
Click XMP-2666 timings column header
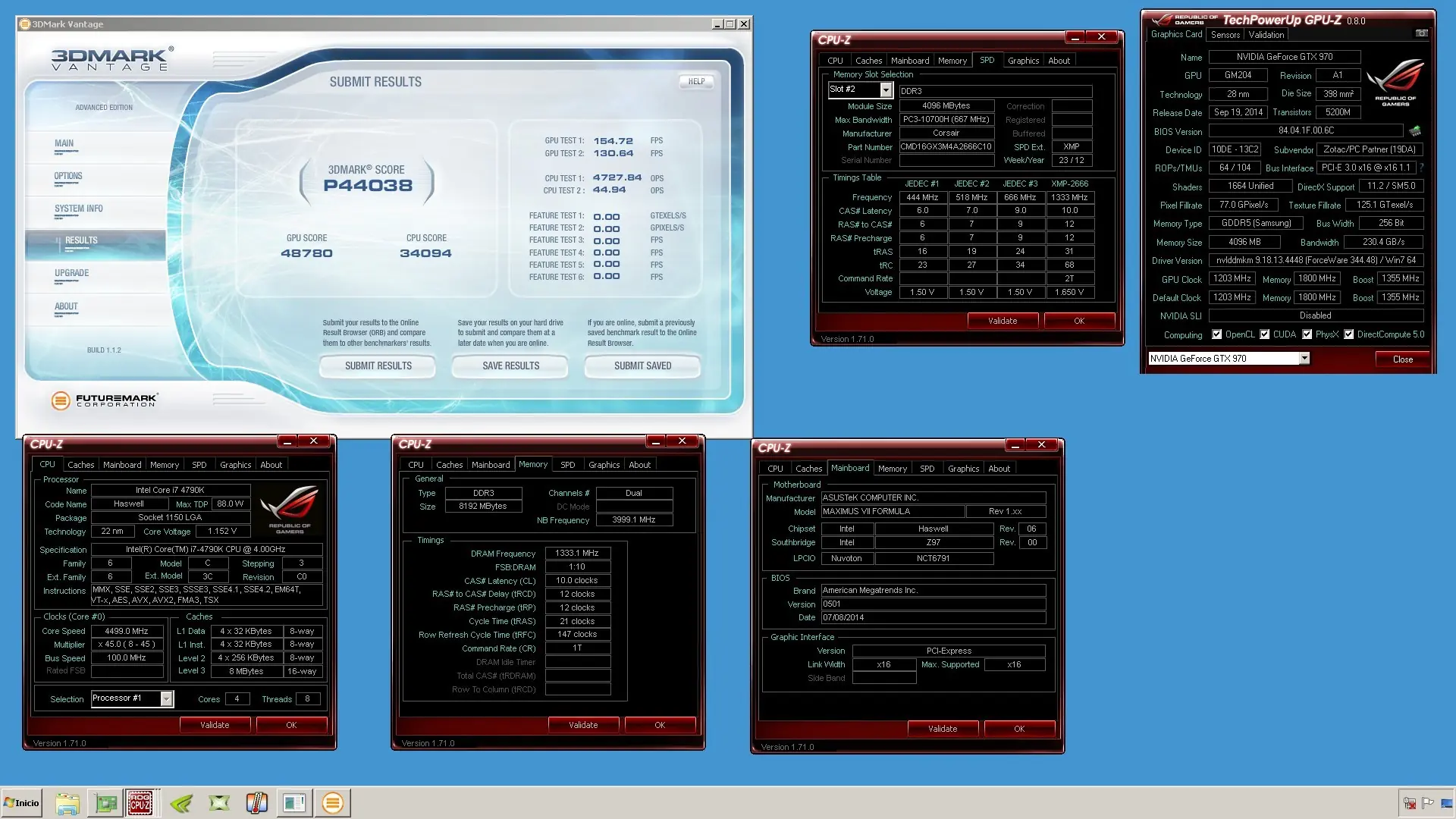click(x=1069, y=184)
